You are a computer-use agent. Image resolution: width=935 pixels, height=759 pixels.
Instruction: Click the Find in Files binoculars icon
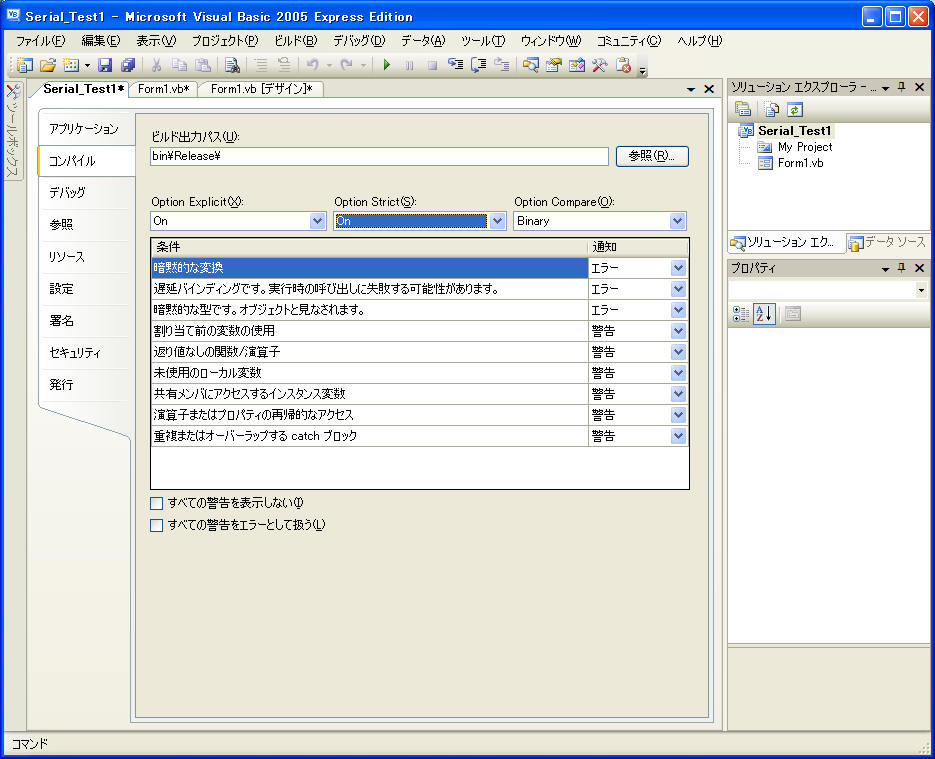pyautogui.click(x=232, y=65)
